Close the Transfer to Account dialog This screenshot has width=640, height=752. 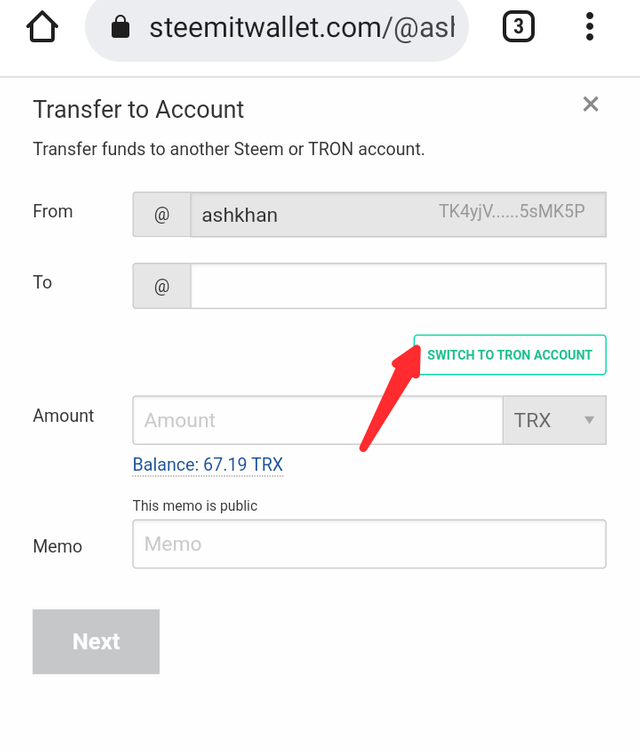(590, 104)
